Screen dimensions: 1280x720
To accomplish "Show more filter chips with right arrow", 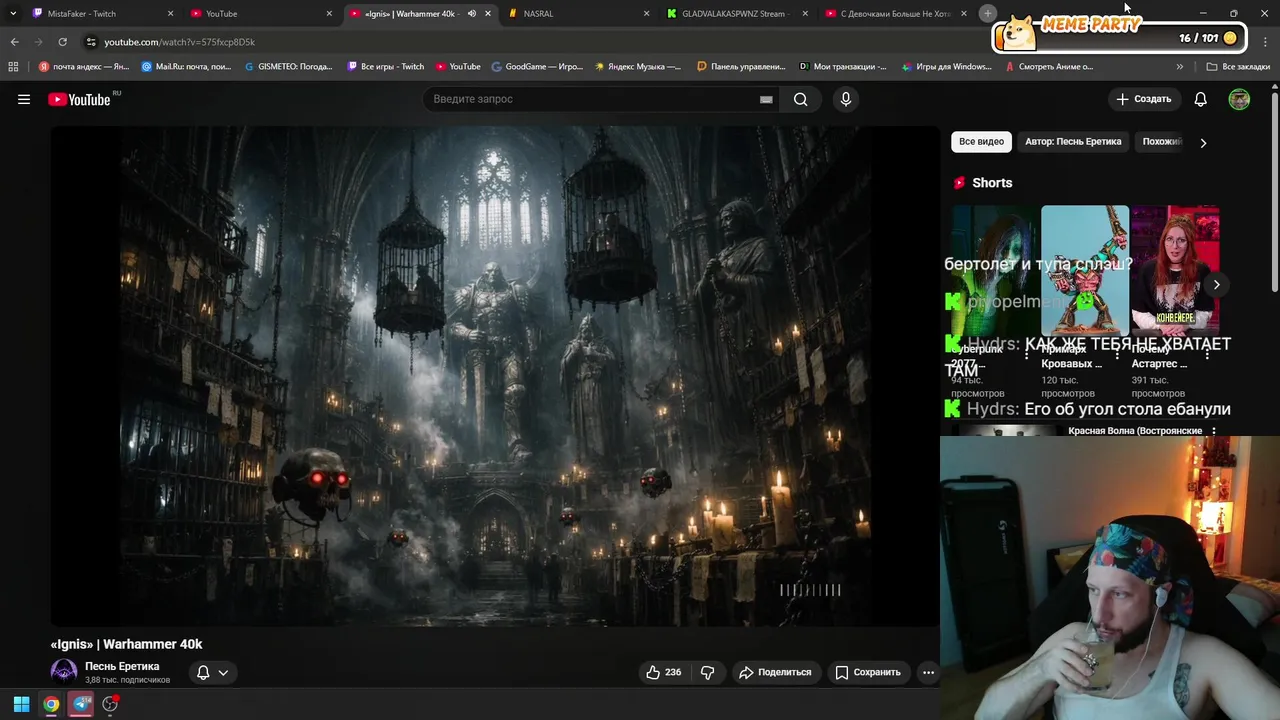I will click(1203, 142).
